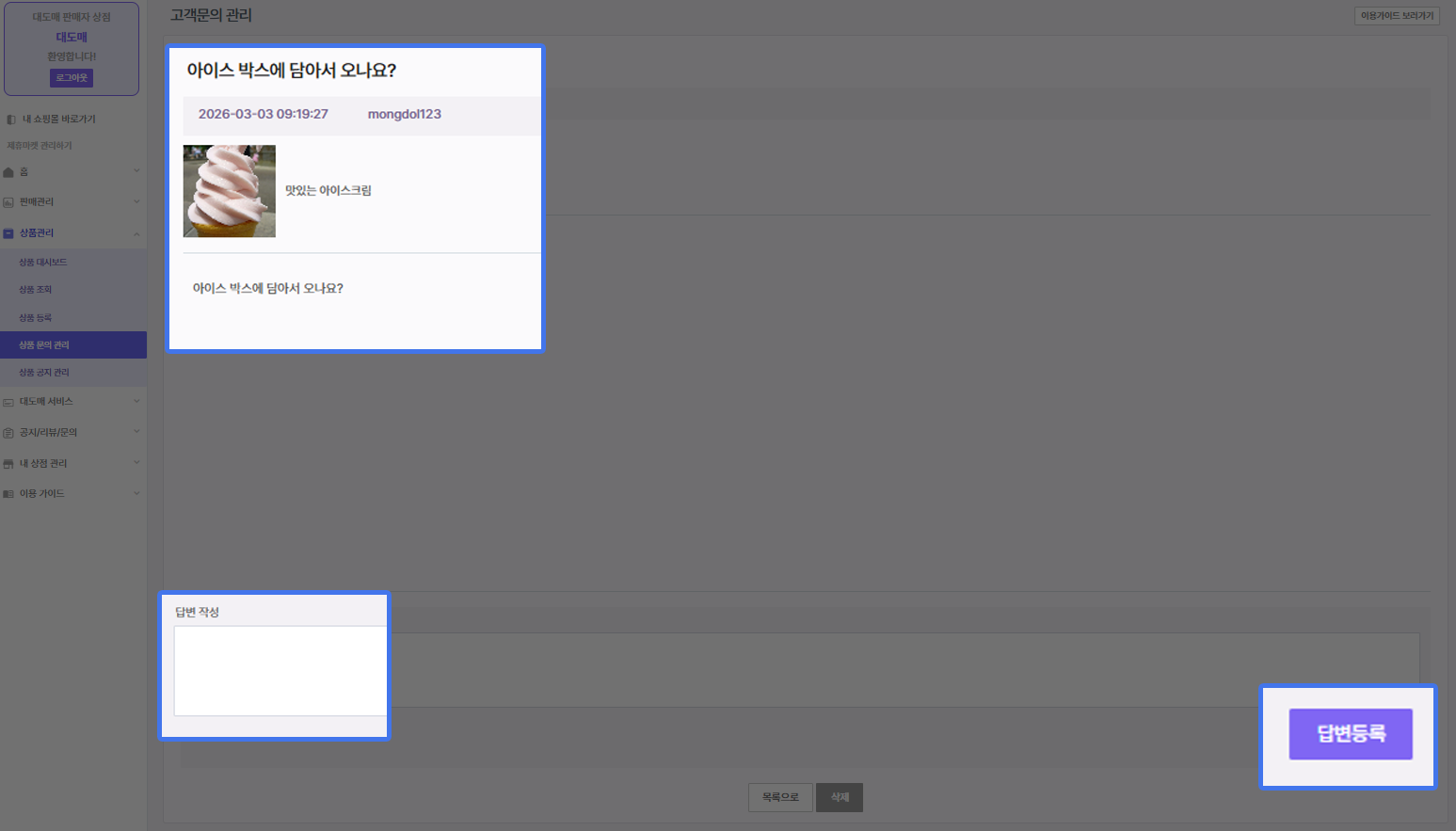Open 상품 조회 submenu item
The image size is (1456, 831).
click(x=36, y=290)
